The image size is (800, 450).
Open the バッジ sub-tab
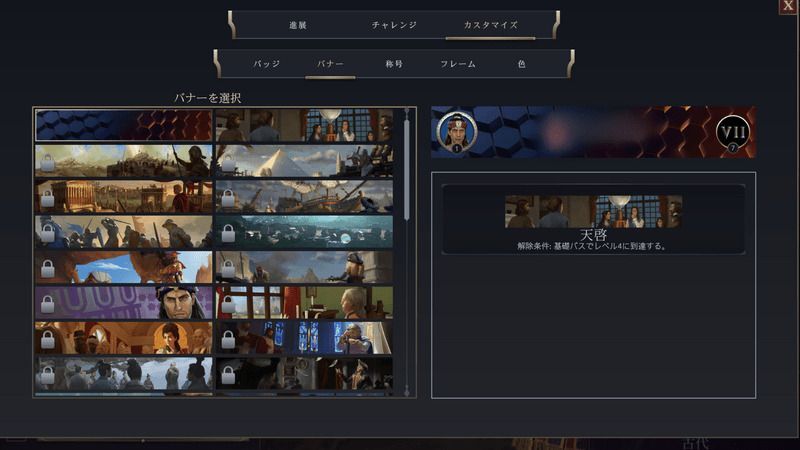click(x=266, y=64)
